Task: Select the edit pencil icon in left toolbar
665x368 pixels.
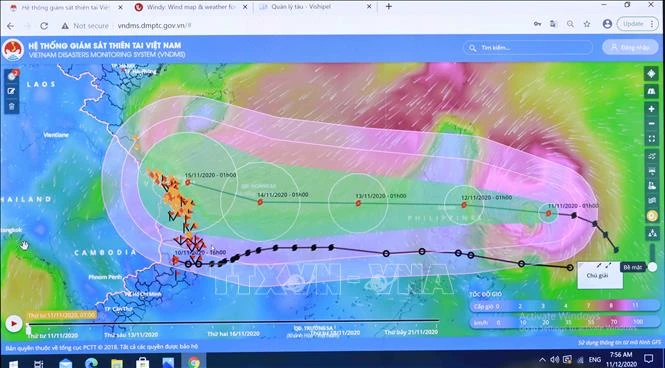Action: (12, 91)
